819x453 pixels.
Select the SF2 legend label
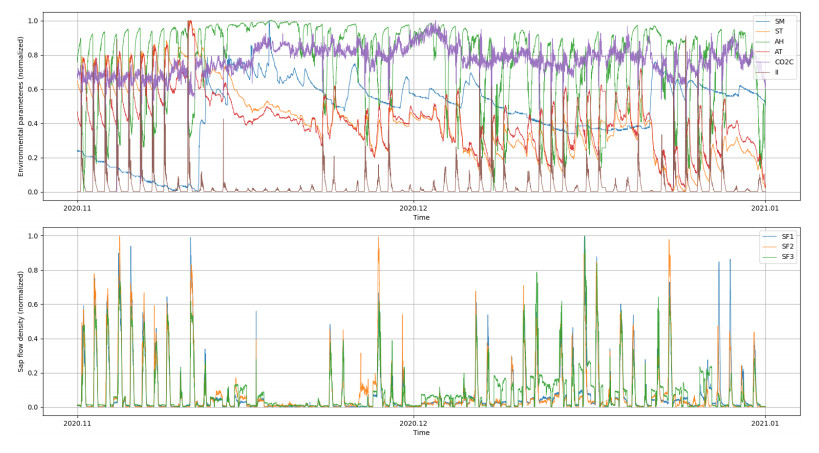pyautogui.click(x=787, y=246)
